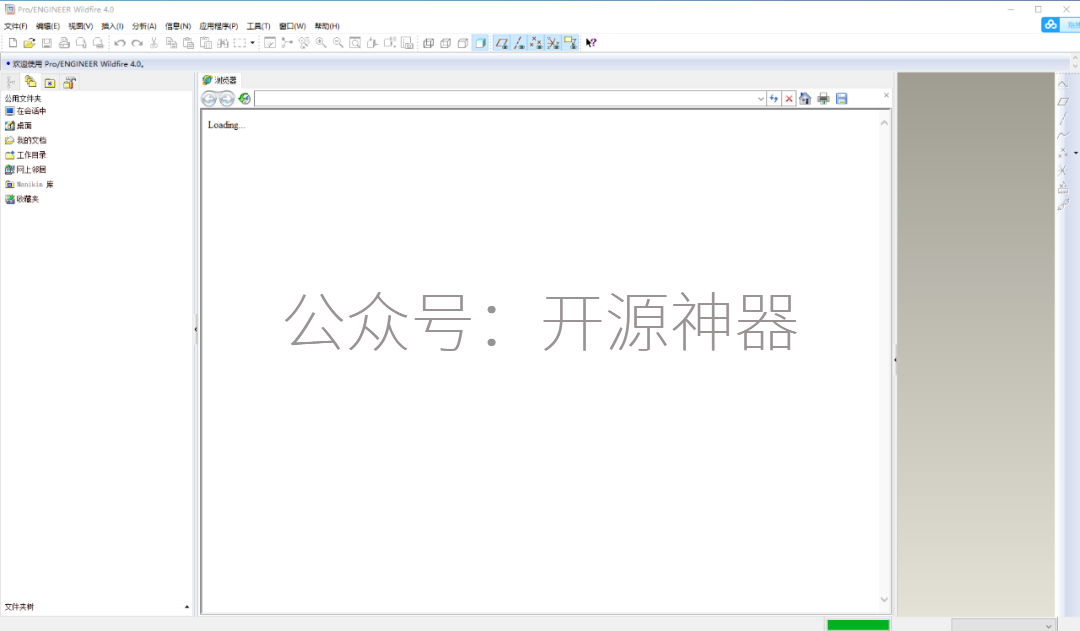Toggle datum axes display
The image size is (1080, 631).
(x=519, y=43)
